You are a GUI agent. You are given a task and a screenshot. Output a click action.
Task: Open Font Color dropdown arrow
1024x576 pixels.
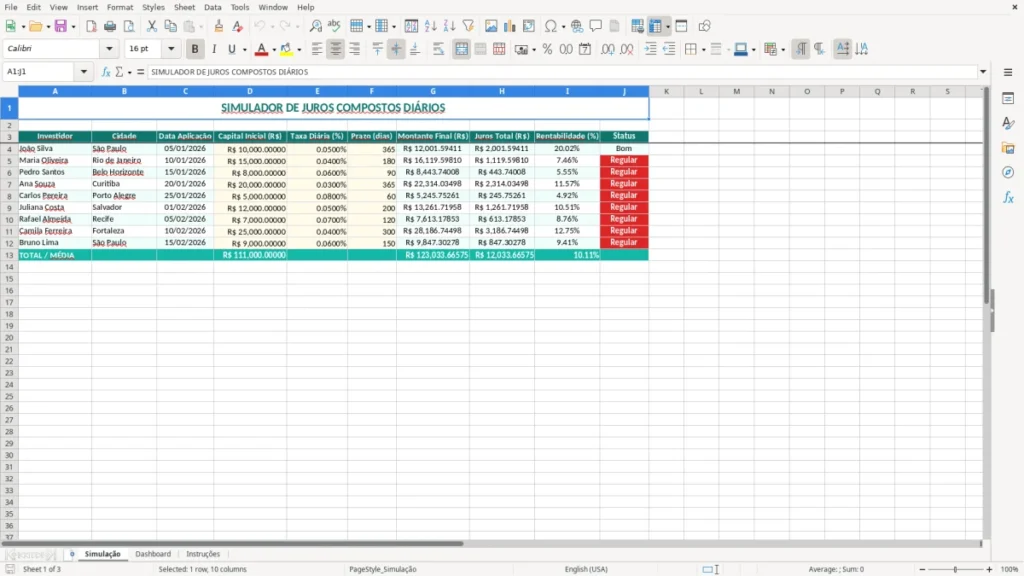coord(274,50)
